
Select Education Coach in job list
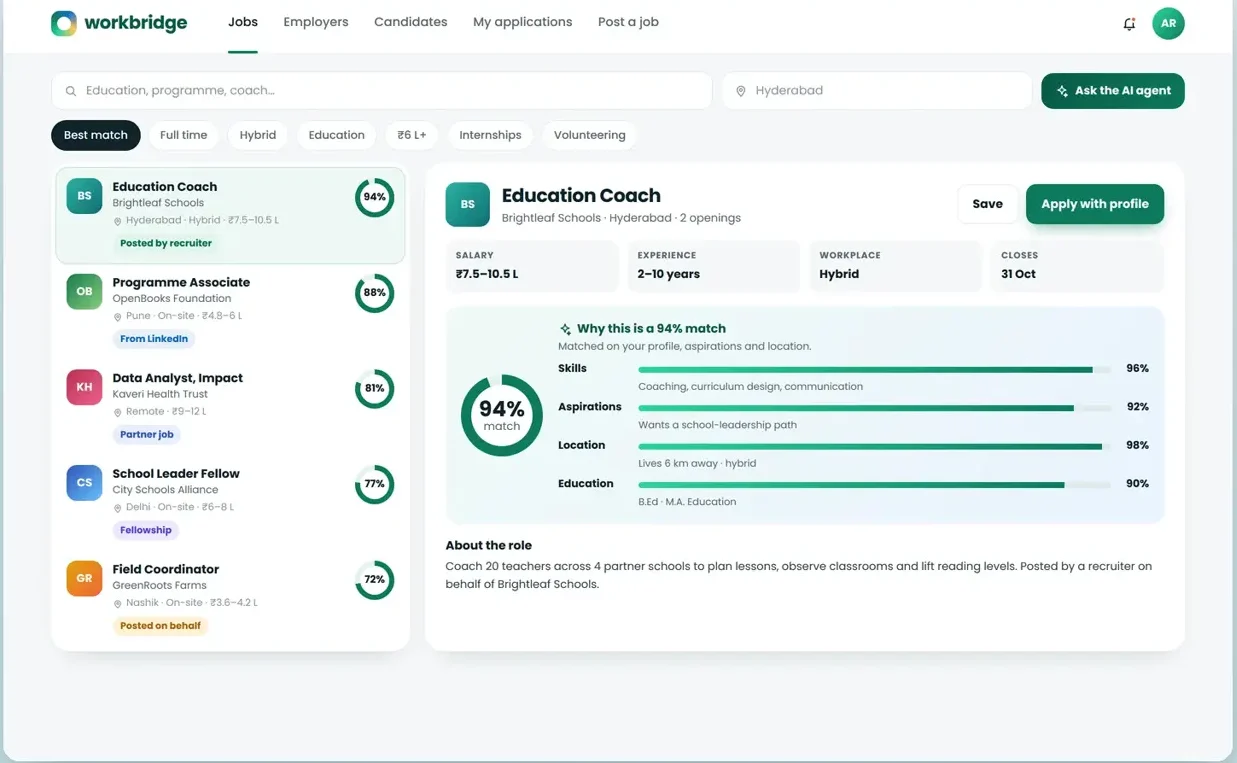coord(230,215)
